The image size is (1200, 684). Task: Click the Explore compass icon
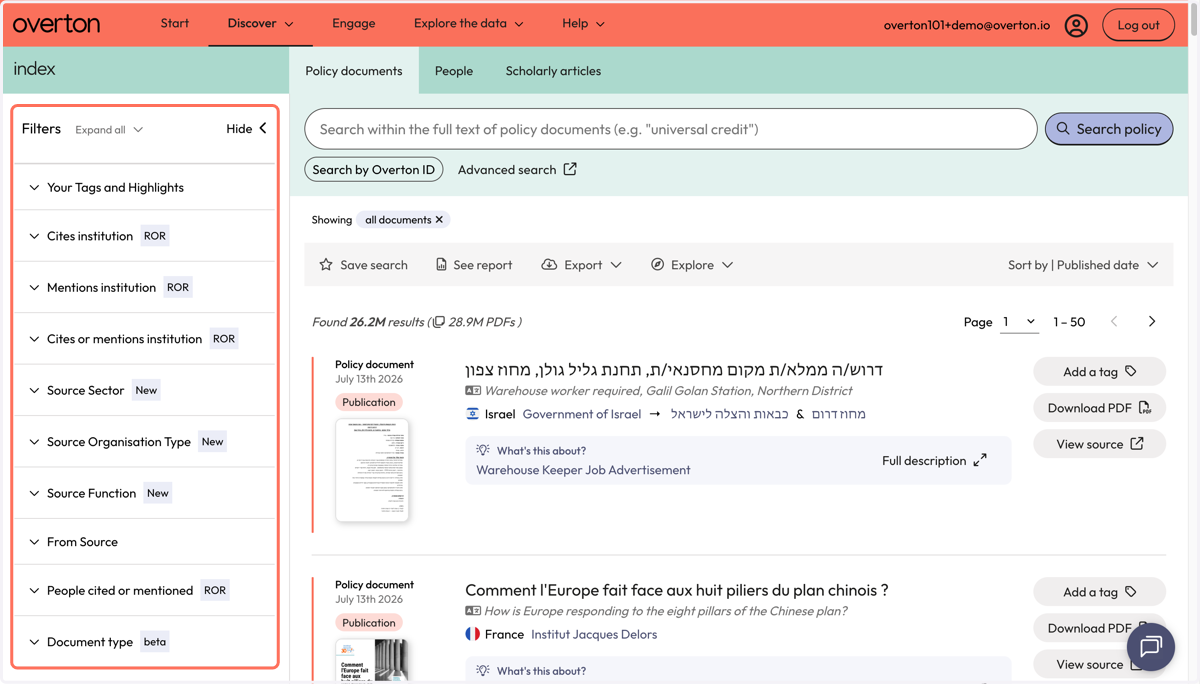(657, 265)
